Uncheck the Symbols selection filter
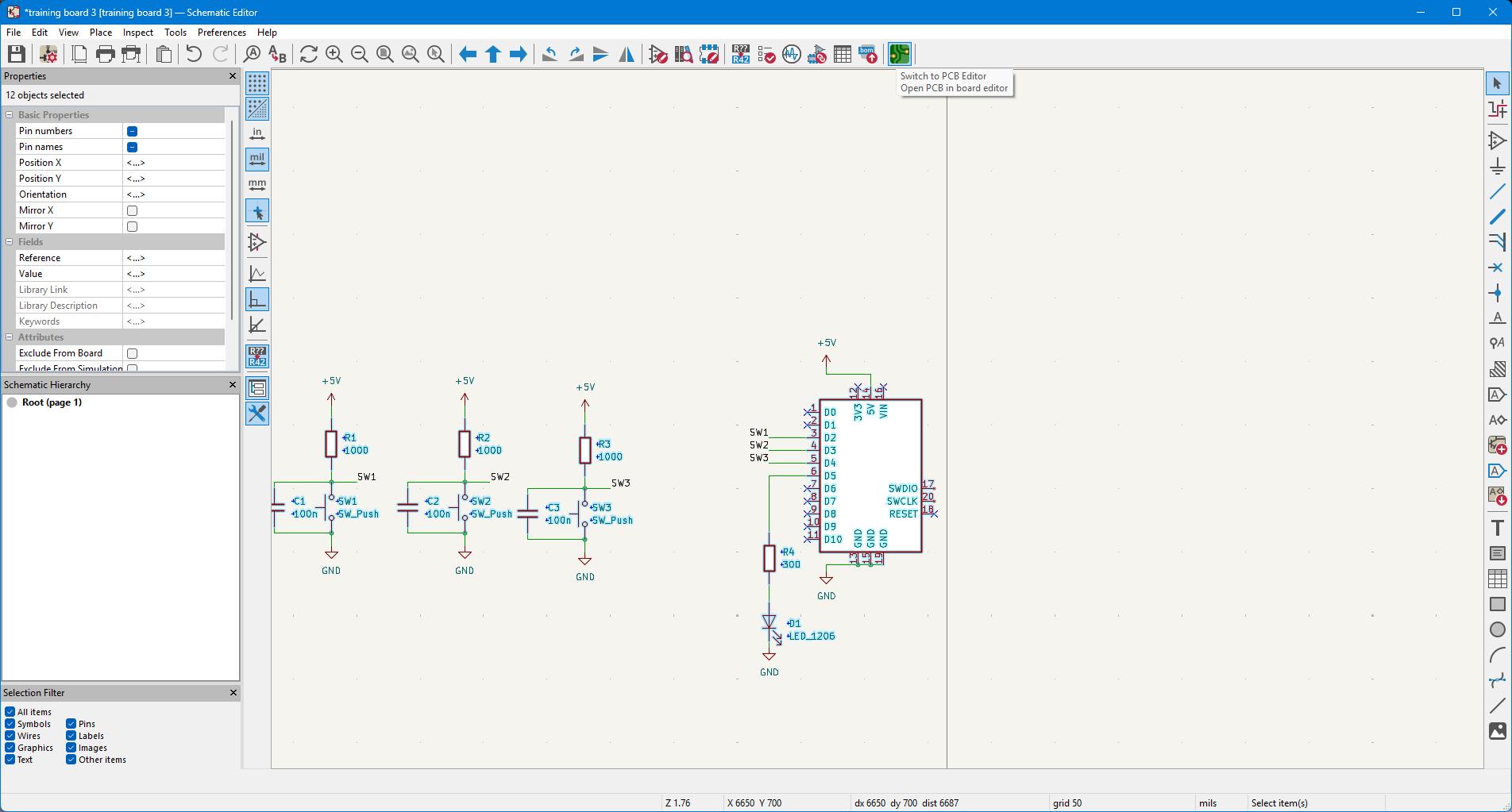This screenshot has height=812, width=1512. [10, 724]
